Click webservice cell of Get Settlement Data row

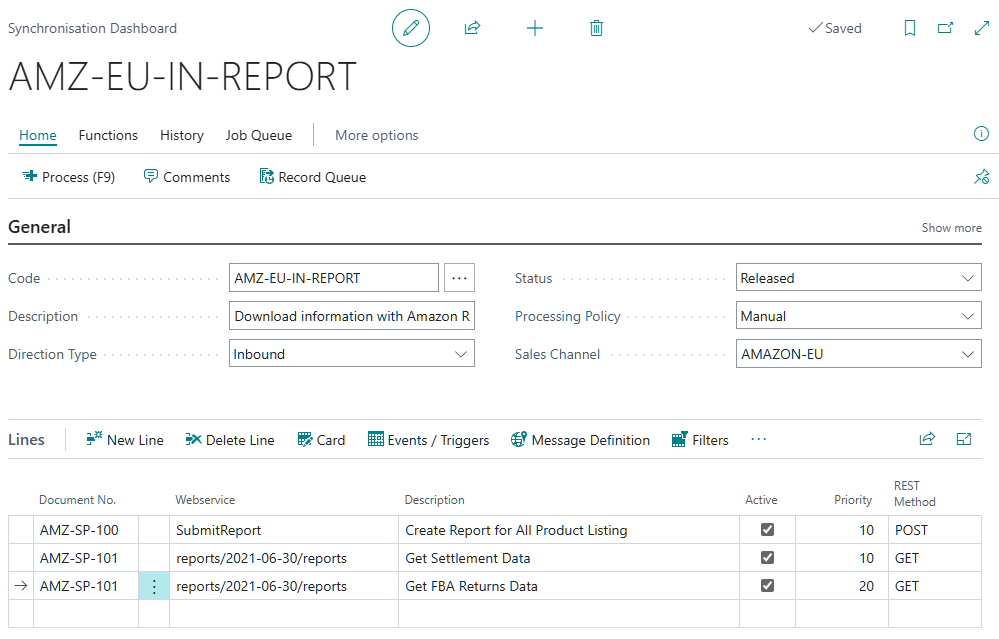284,557
